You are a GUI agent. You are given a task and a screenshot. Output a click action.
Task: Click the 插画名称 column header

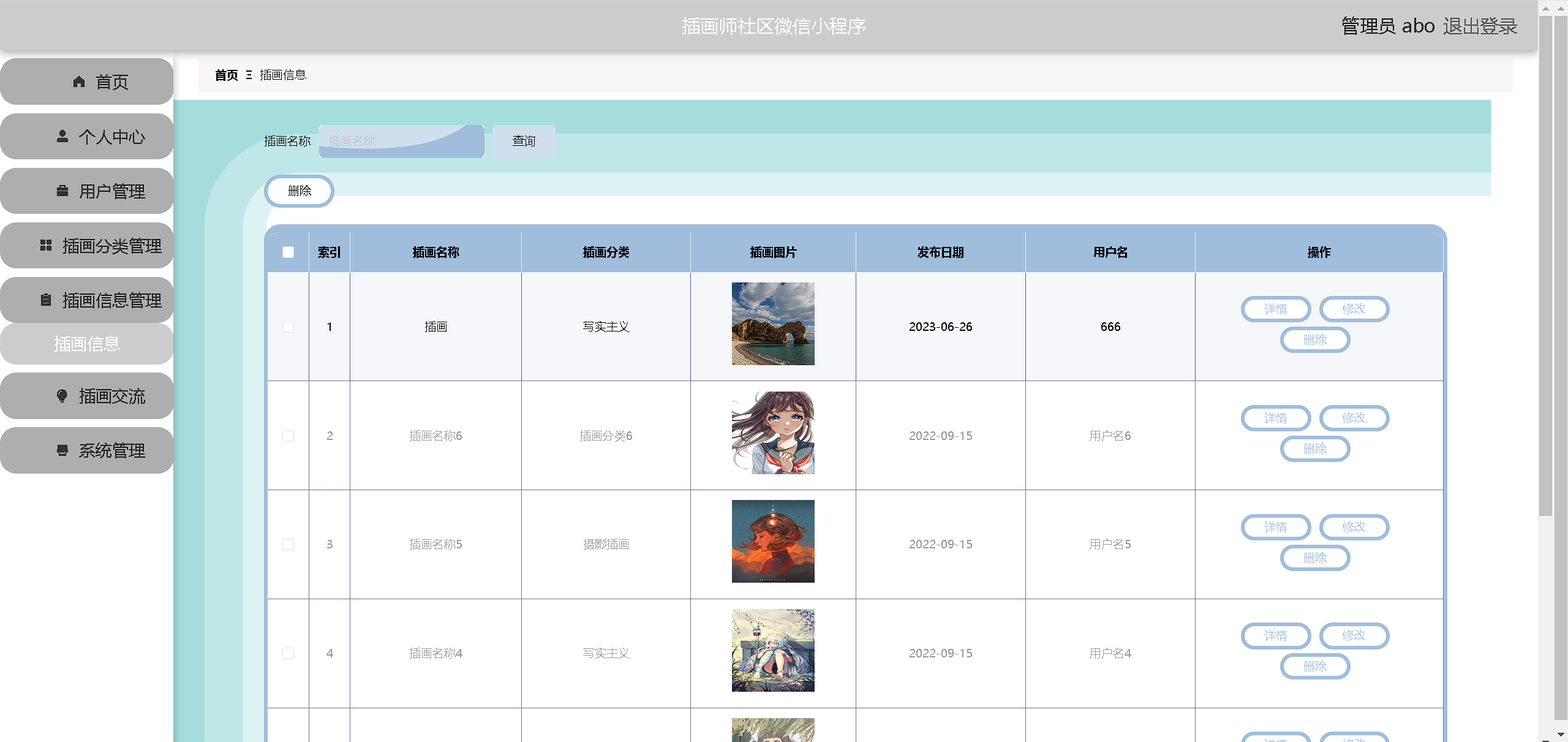435,252
